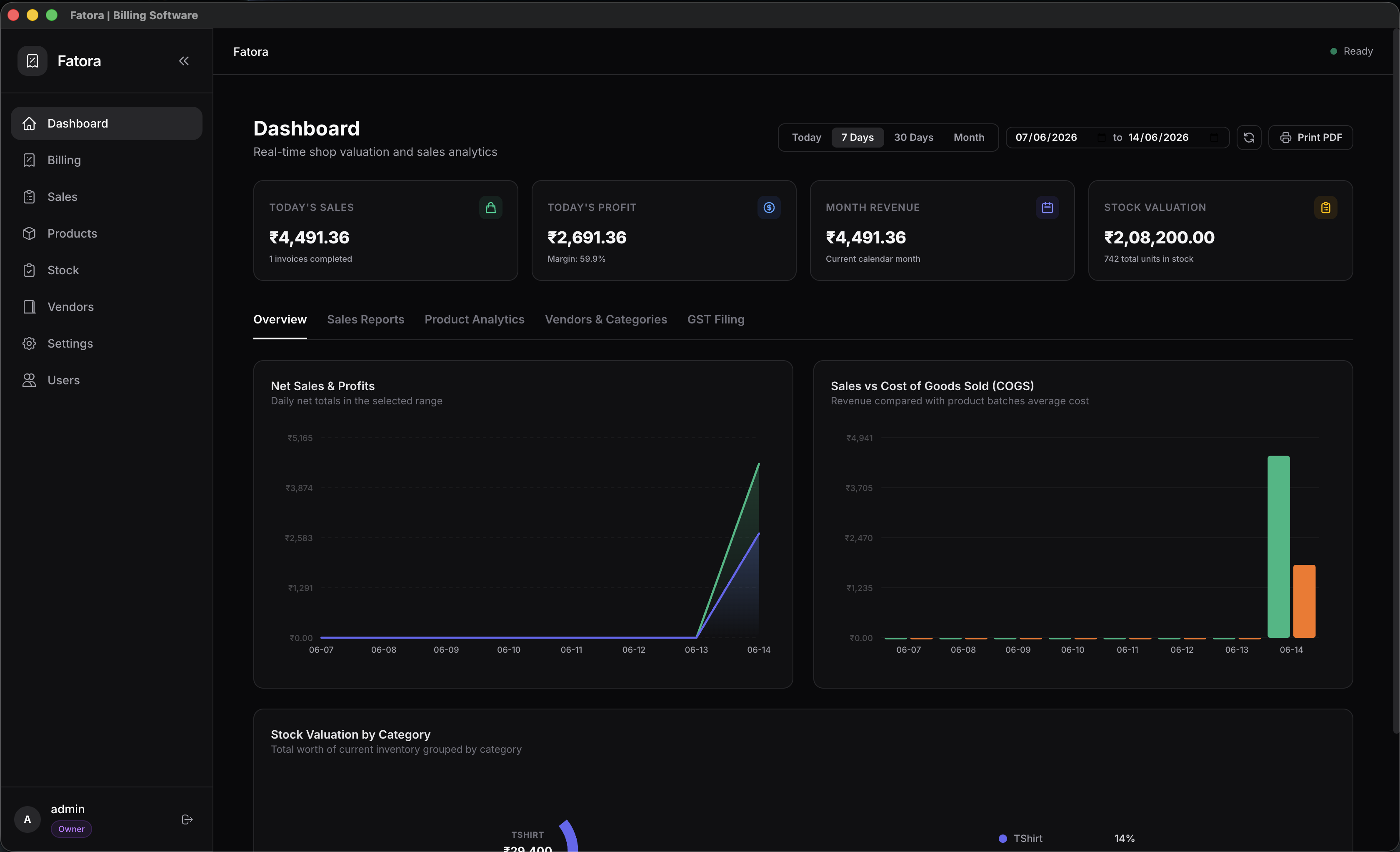Click Stock Valuation clipboard icon
The height and width of the screenshot is (852, 1400).
(x=1325, y=208)
